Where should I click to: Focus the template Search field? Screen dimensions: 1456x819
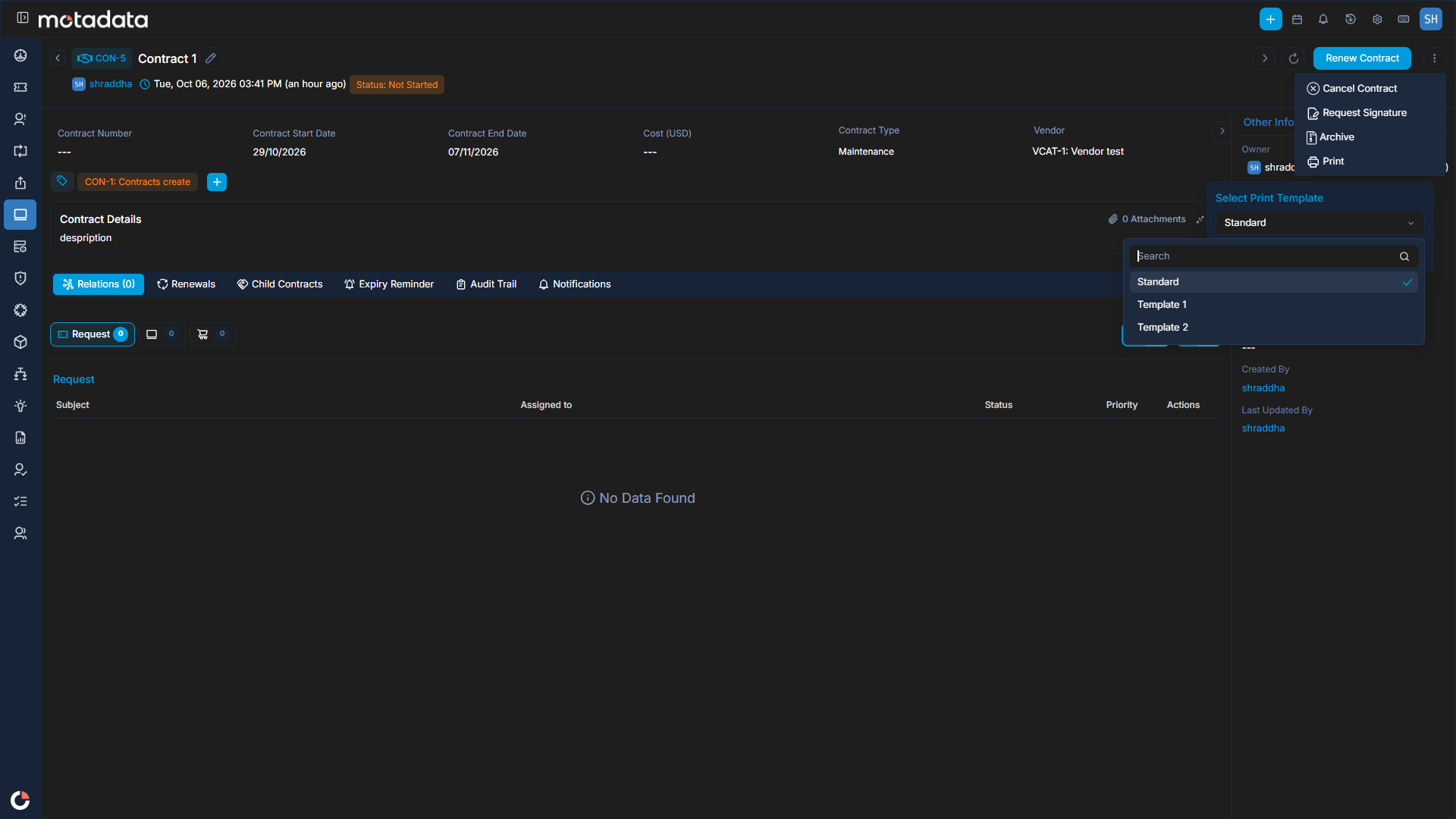[x=1273, y=256]
